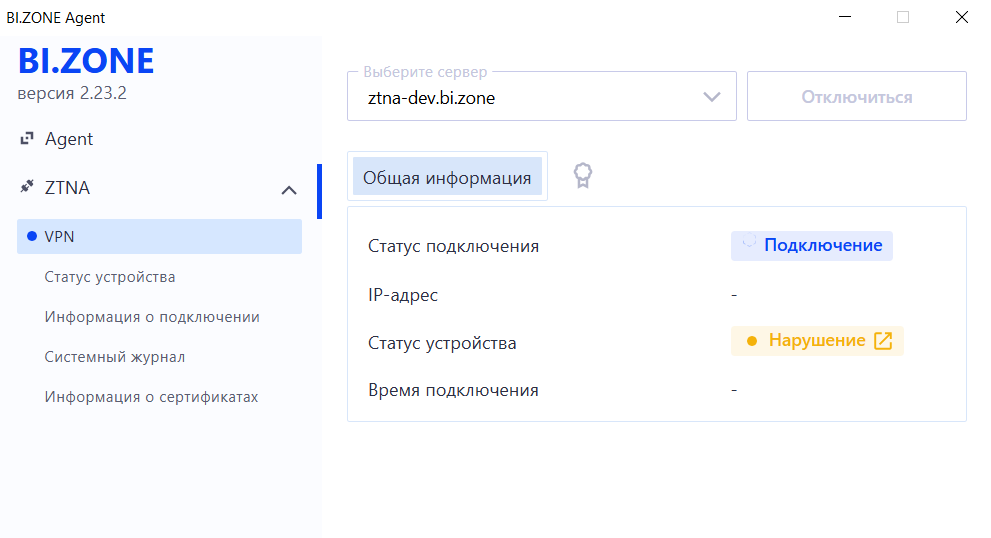Click the BI.ZONE logo

[x=86, y=61]
